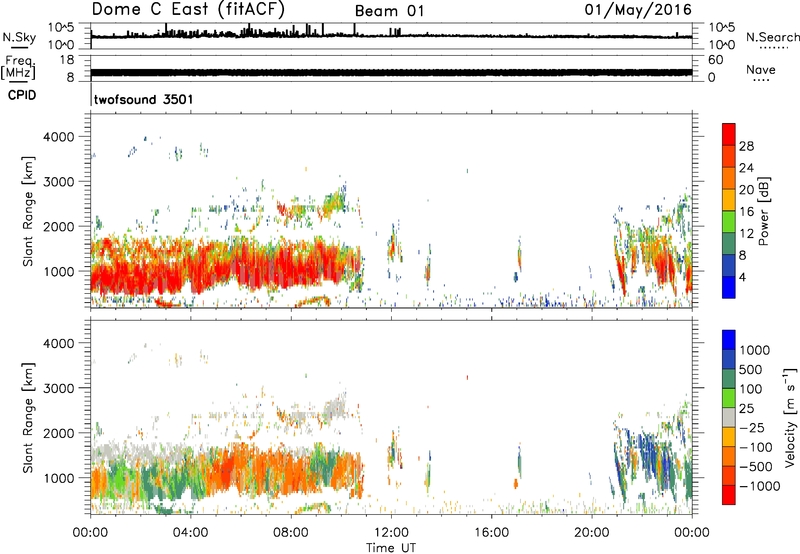Click the 'Nave' legend label
This screenshot has height=554, width=800.
pos(761,69)
